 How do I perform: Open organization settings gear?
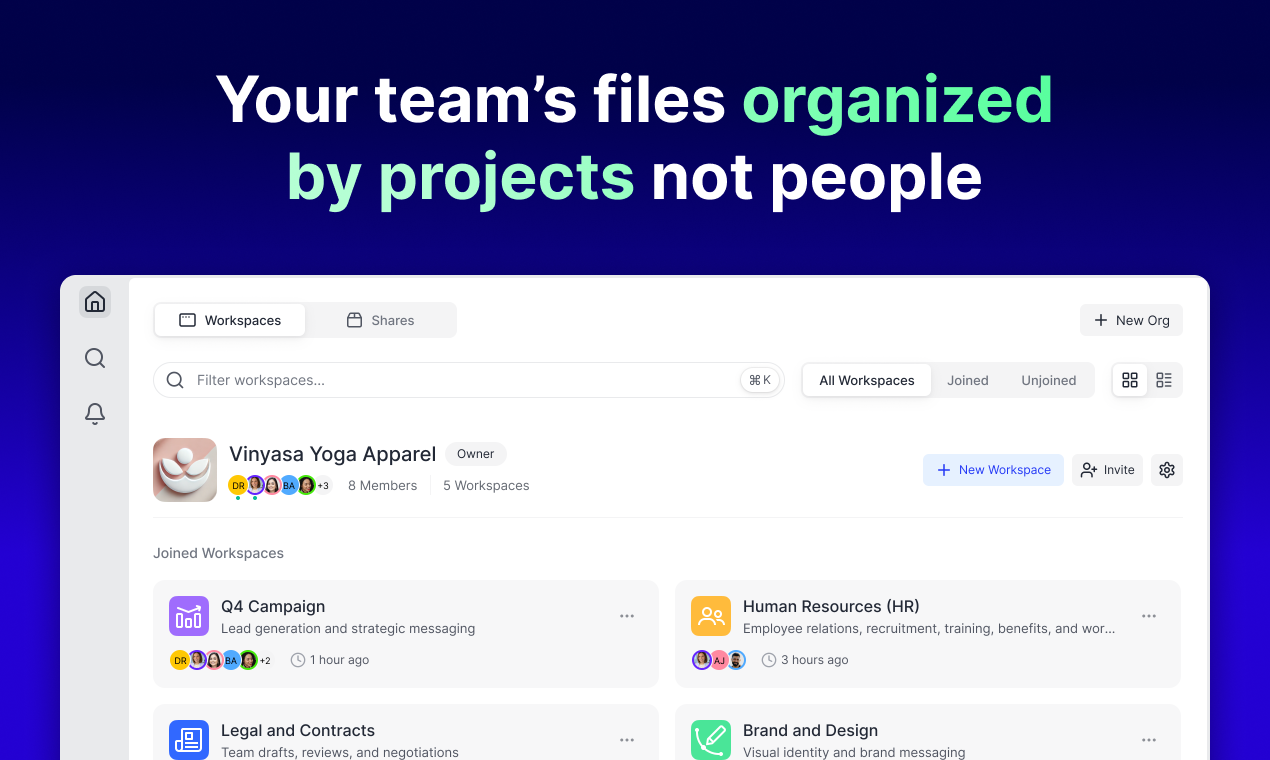1167,470
